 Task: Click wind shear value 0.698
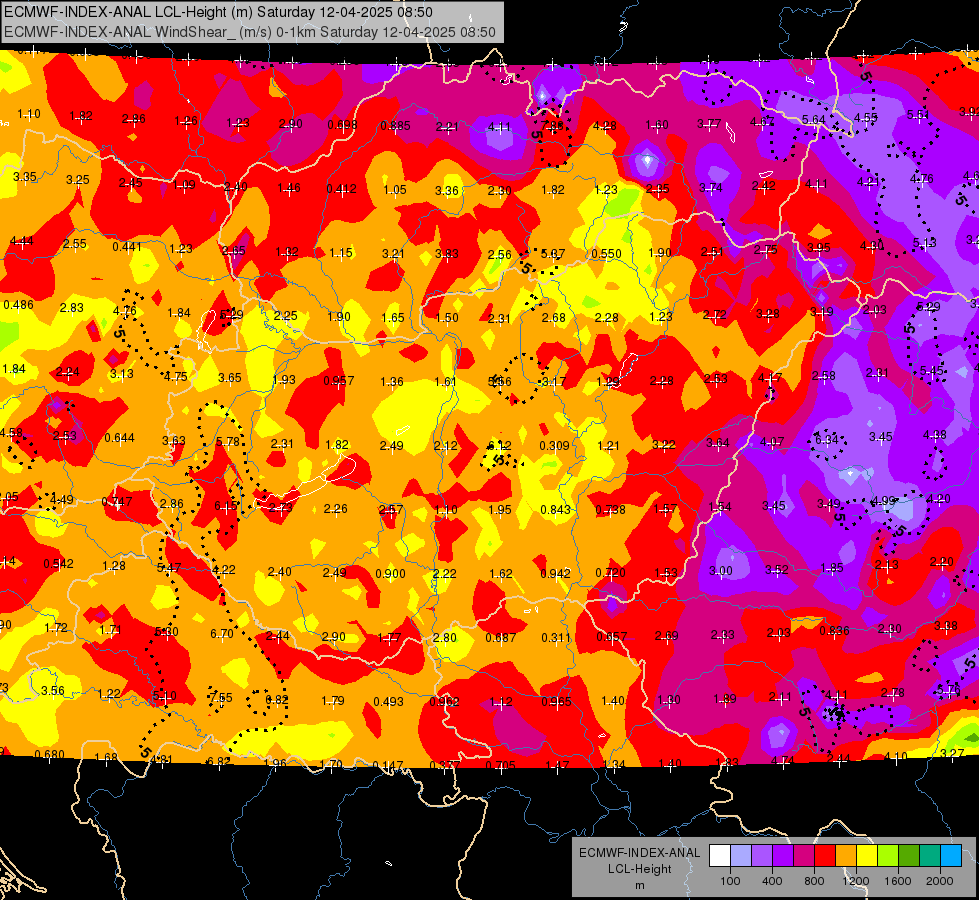pos(342,125)
